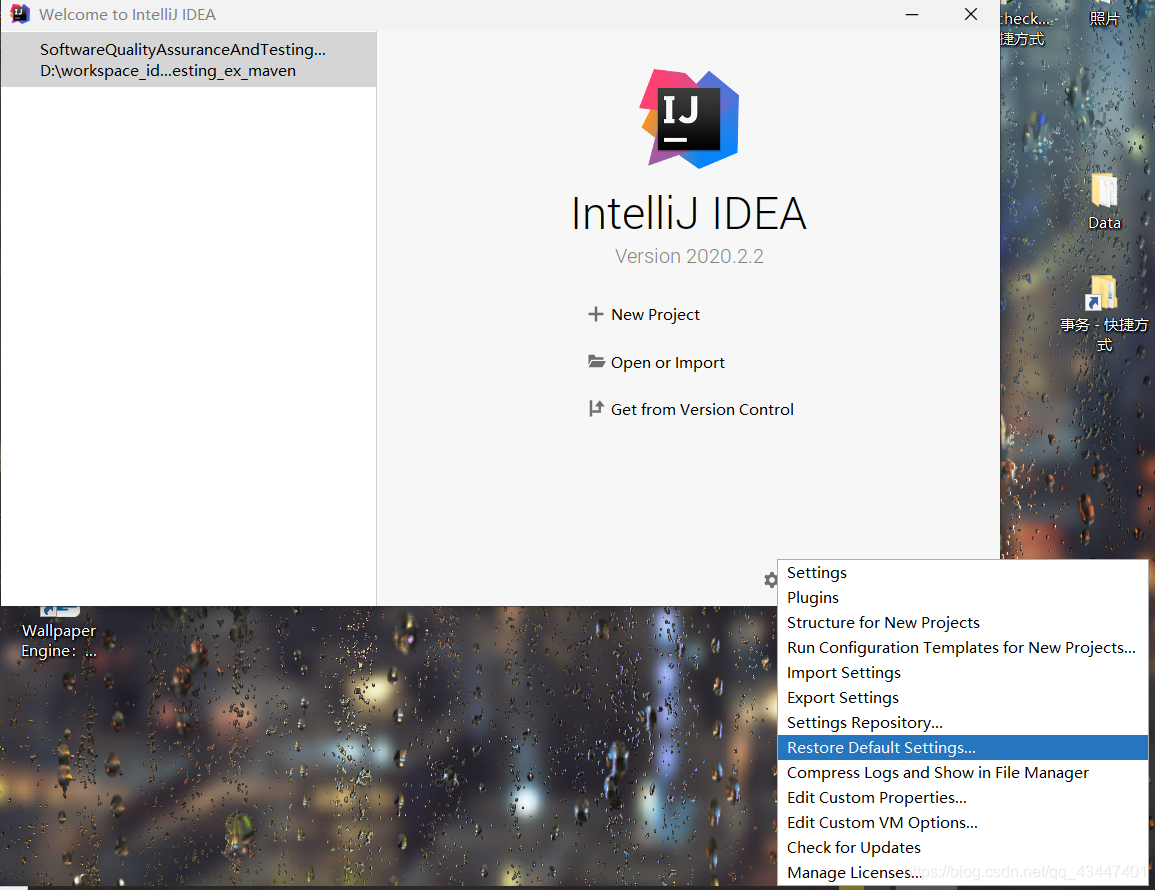This screenshot has width=1155, height=890.
Task: Choose Open or Import
Action: 656,362
